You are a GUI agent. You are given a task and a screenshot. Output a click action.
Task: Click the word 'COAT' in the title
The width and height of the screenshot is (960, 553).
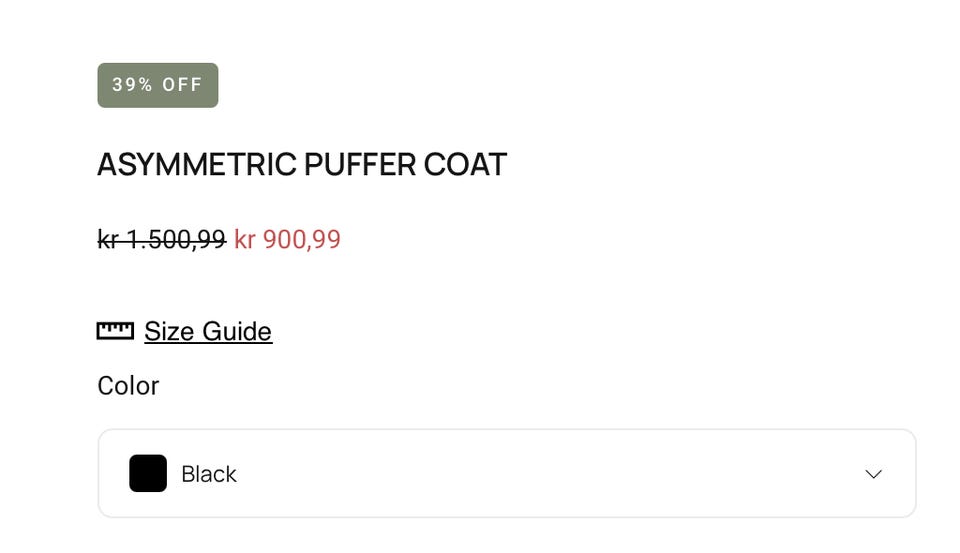(465, 165)
